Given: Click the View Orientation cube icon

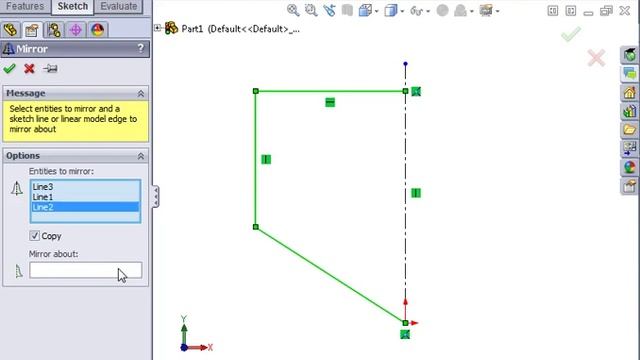Looking at the screenshot, I should 365,10.
